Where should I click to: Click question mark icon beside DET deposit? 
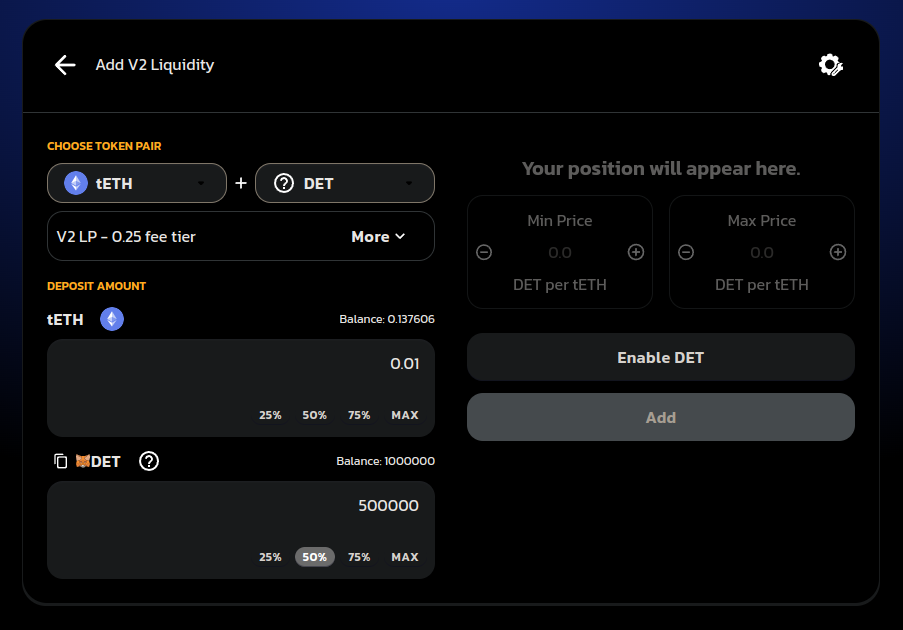pos(149,461)
